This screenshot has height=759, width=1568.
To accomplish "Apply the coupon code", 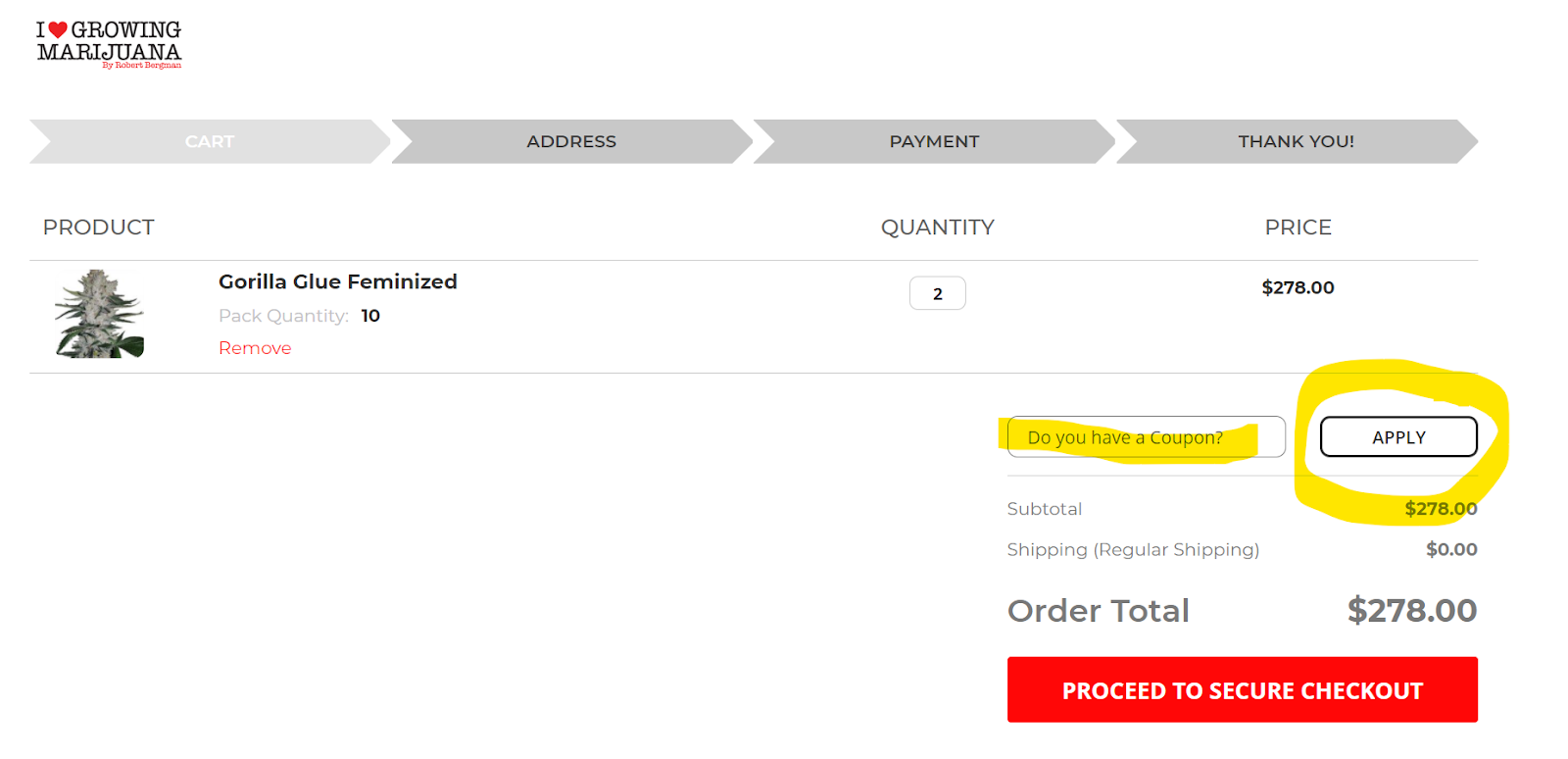I will click(x=1398, y=437).
